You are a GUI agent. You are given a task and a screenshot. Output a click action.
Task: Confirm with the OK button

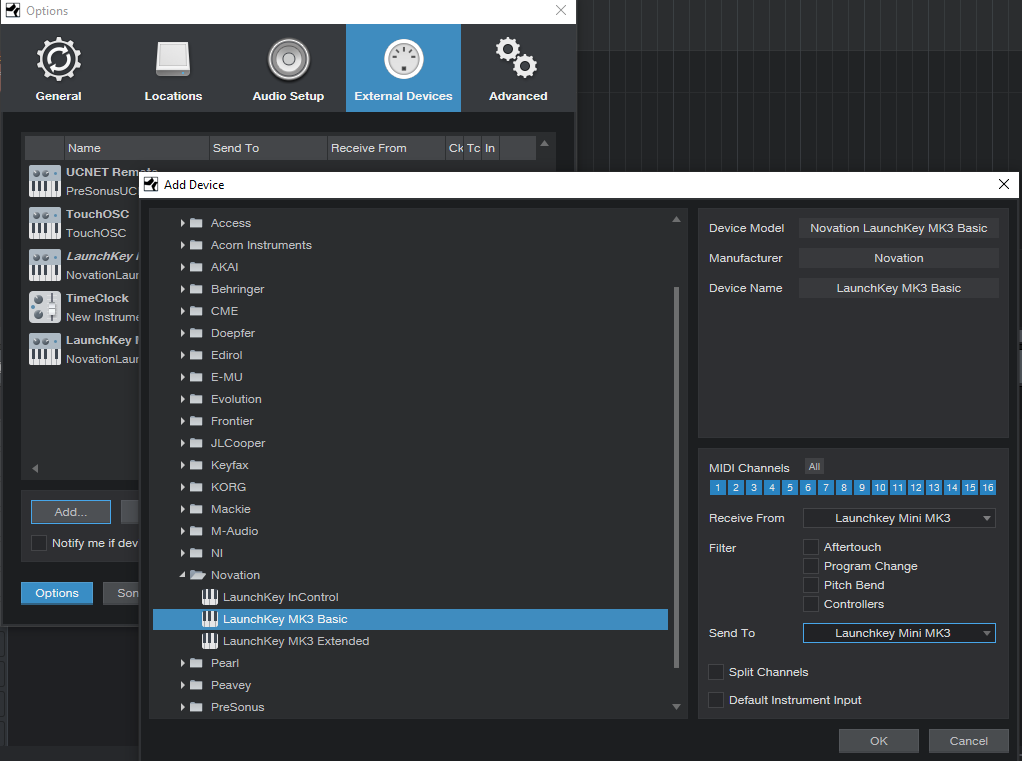point(879,741)
